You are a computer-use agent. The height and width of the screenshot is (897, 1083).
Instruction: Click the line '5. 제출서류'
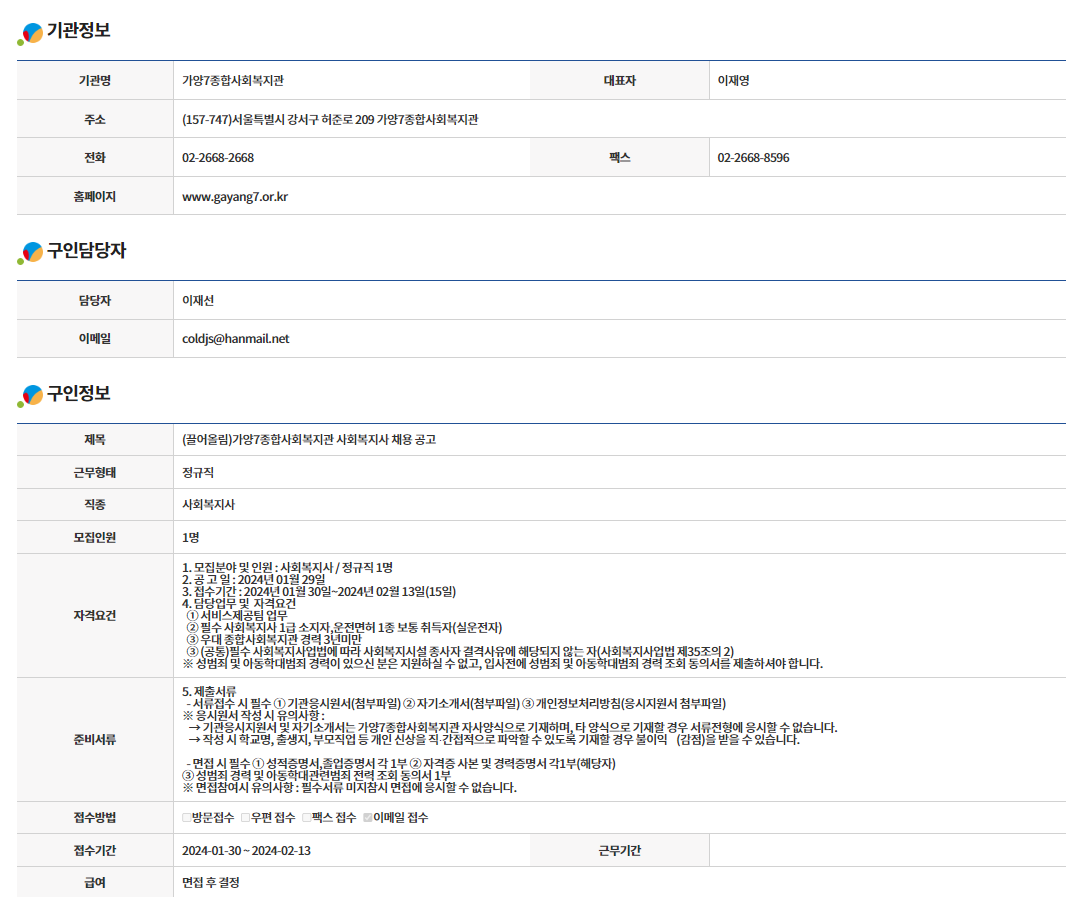pos(209,691)
